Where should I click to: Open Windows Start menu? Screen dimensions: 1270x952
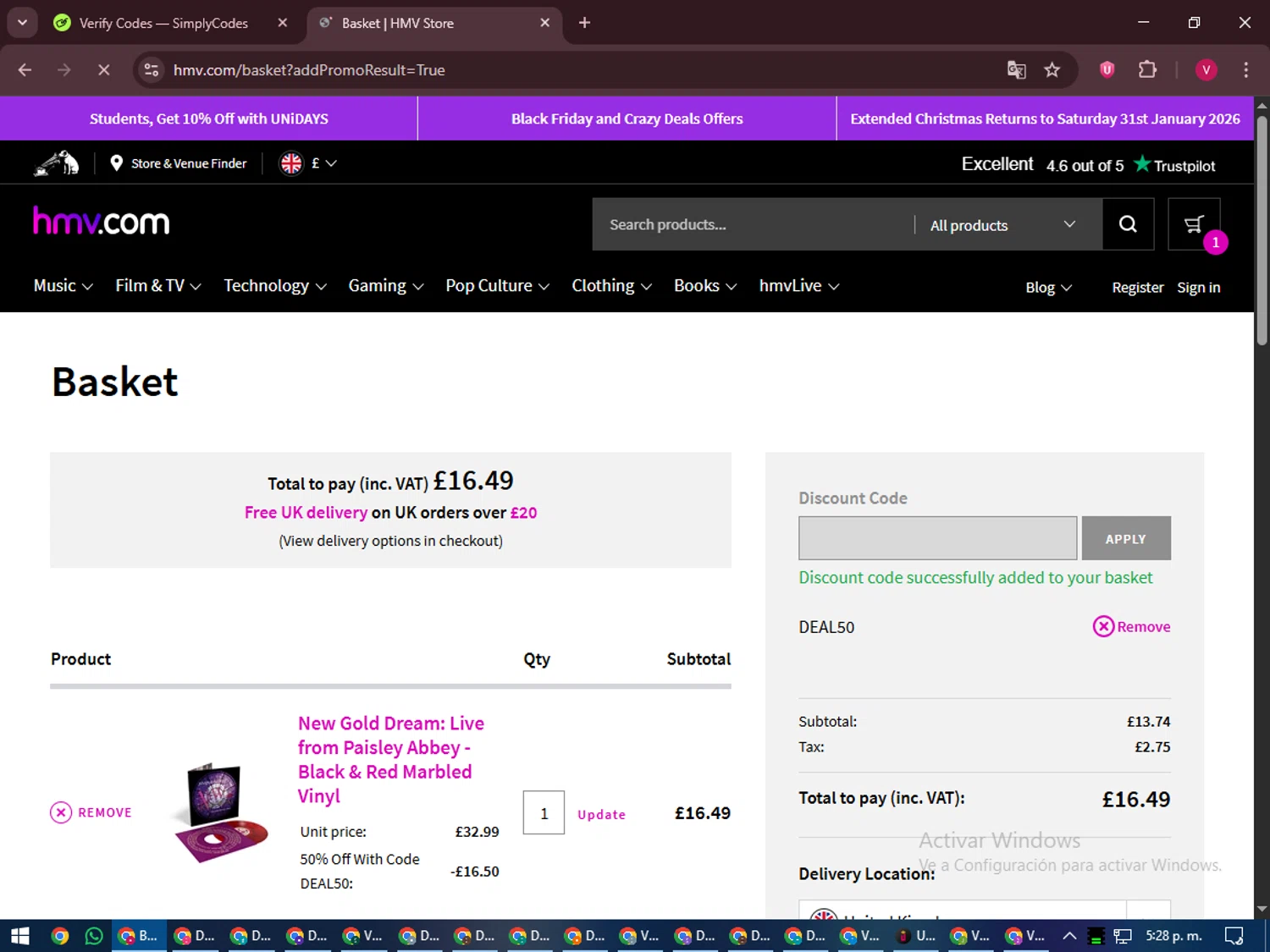click(x=20, y=936)
